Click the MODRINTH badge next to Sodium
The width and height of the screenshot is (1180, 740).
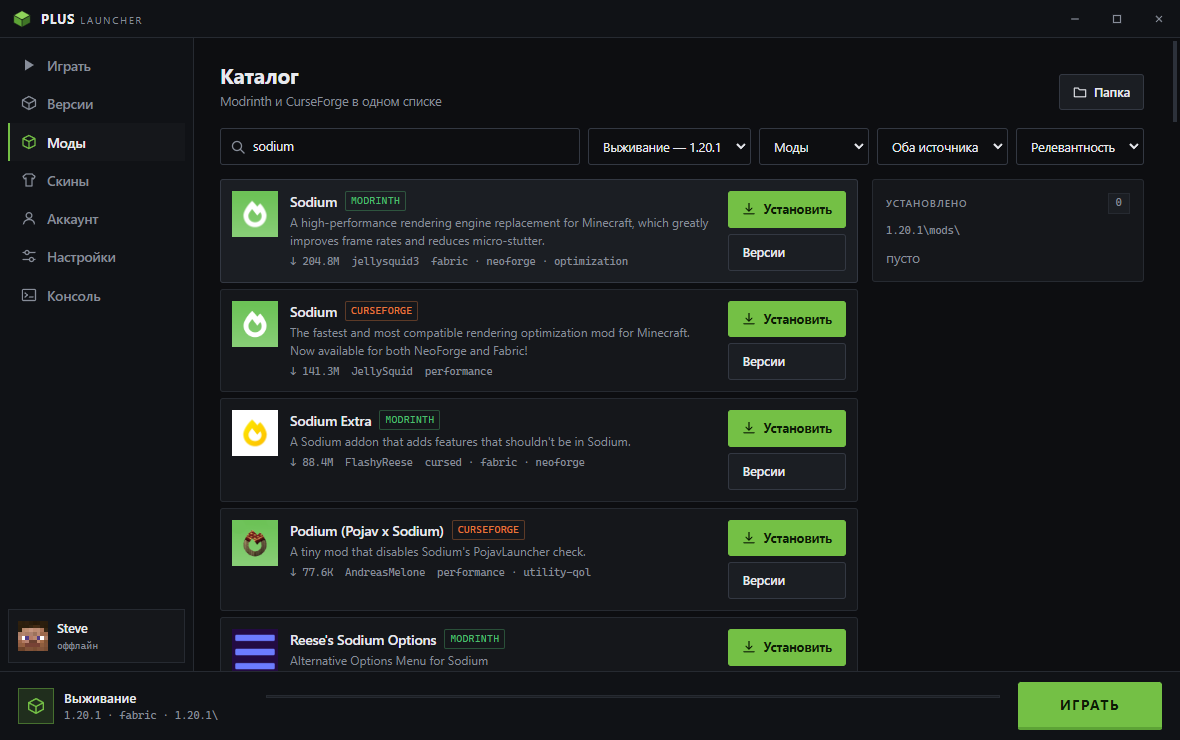pyautogui.click(x=376, y=201)
